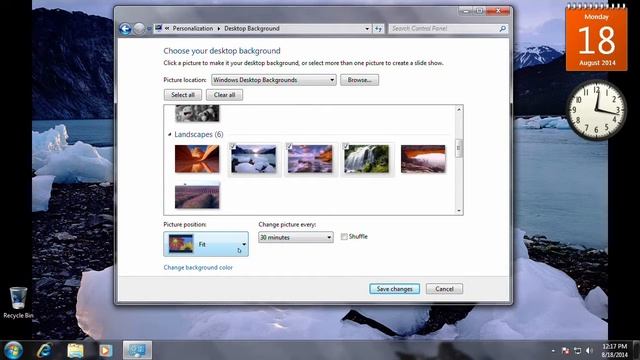Viewport: 640px width, 360px height.
Task: Go back with the blue Back arrow
Action: pos(125,29)
